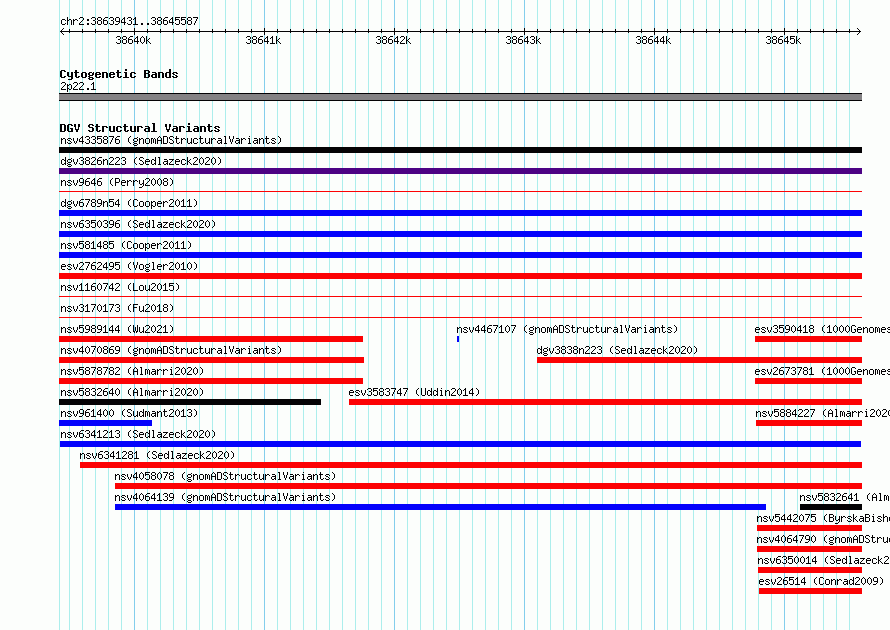Click the DGV Structural Variants track title
The width and height of the screenshot is (890, 630).
click(140, 128)
